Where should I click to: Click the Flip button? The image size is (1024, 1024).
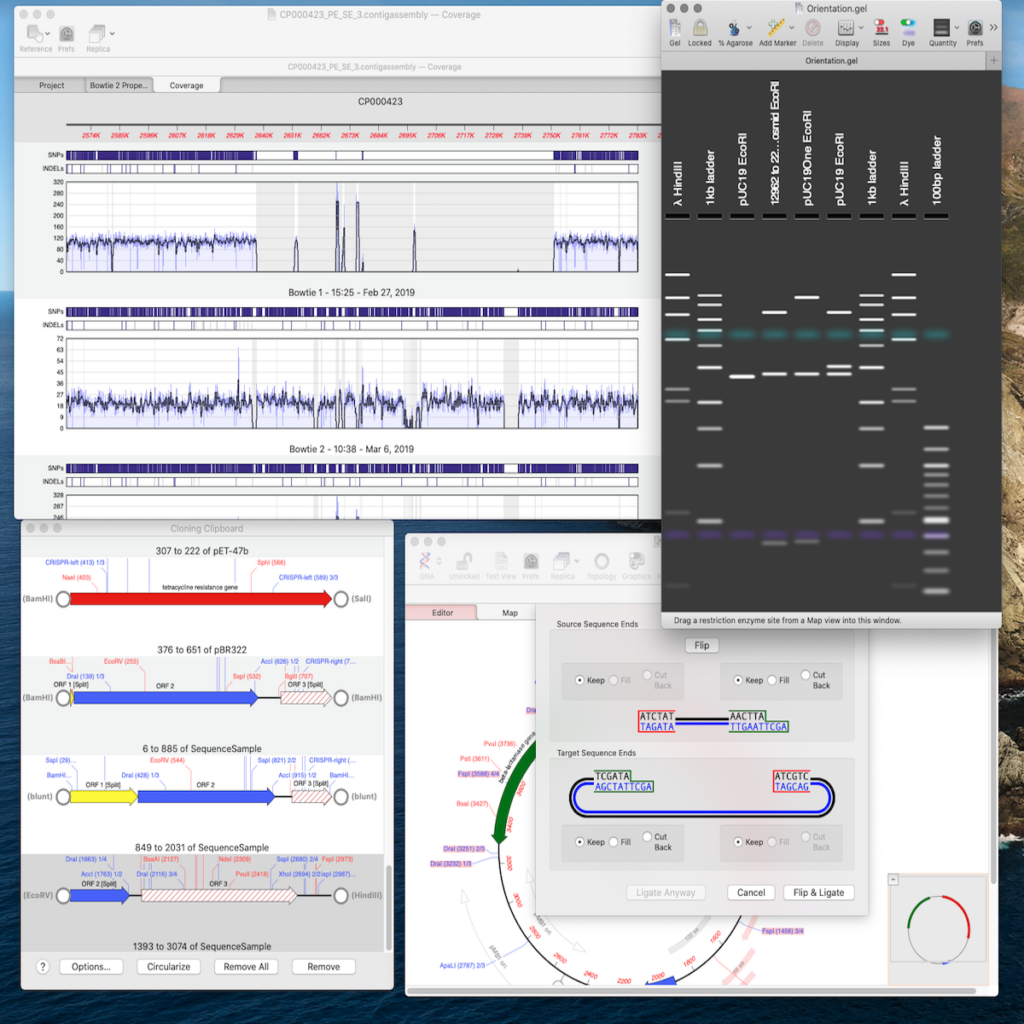click(x=702, y=645)
